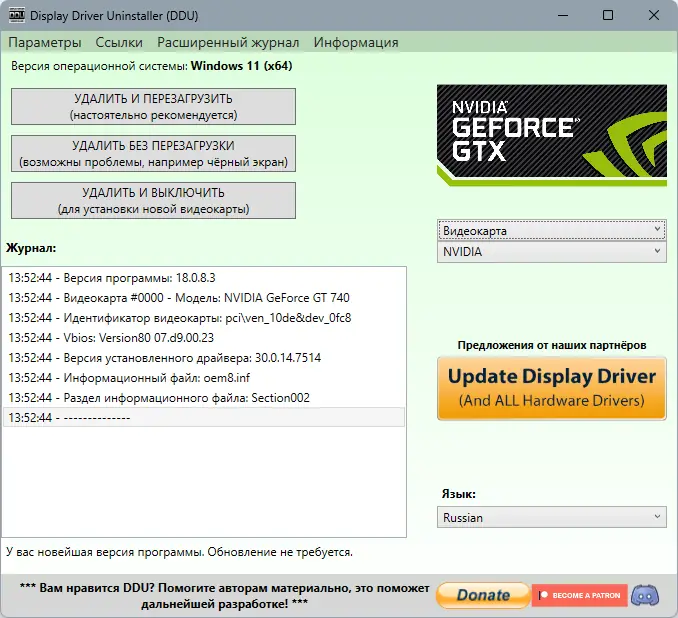Expand the NVIDIA vendor dropdown

552,252
